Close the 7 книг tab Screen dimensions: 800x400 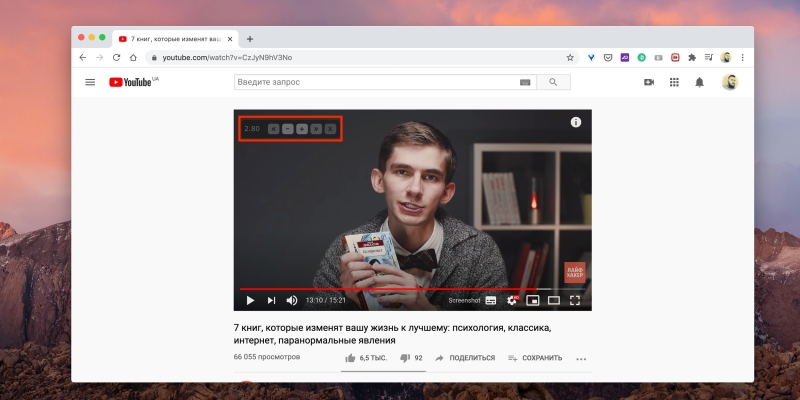pos(230,39)
